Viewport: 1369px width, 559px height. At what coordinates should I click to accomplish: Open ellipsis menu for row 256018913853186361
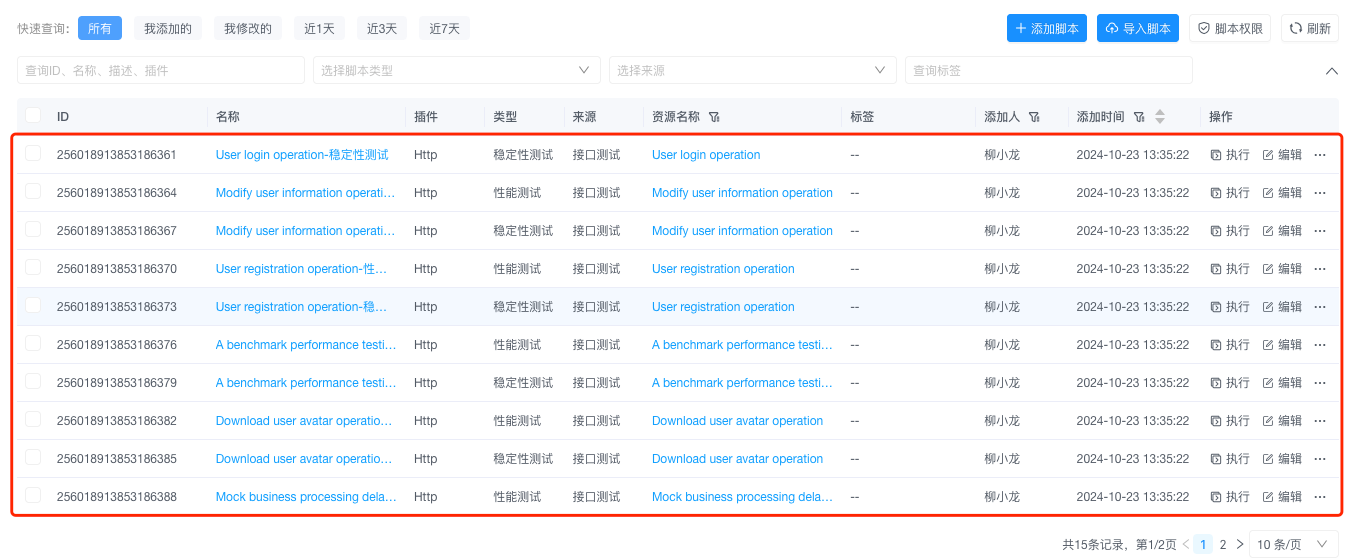1320,155
